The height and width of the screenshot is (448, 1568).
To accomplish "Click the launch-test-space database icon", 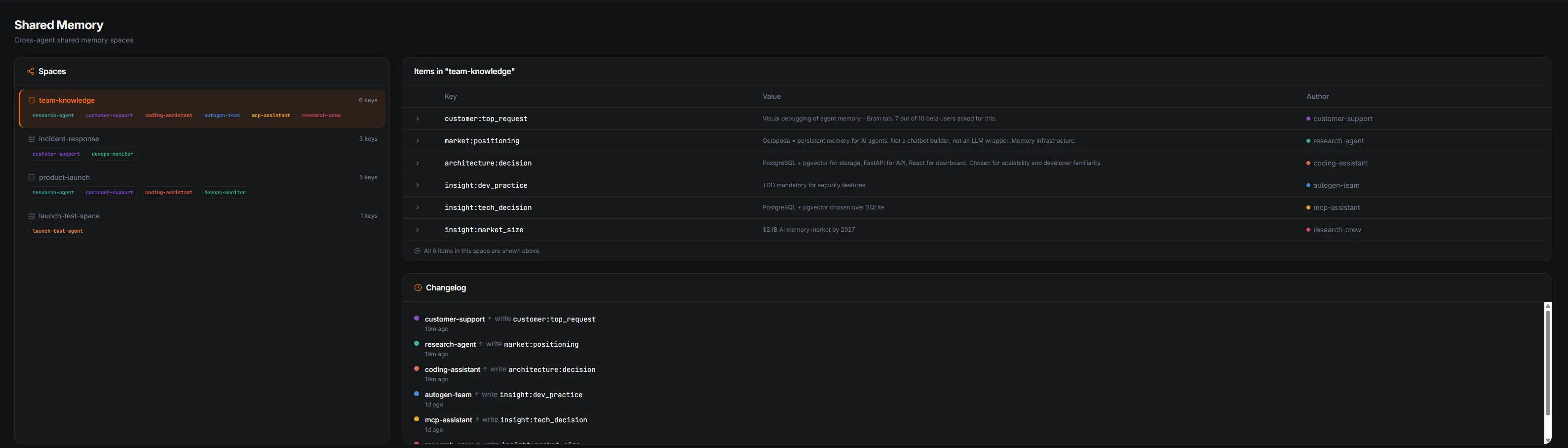I will click(x=32, y=216).
